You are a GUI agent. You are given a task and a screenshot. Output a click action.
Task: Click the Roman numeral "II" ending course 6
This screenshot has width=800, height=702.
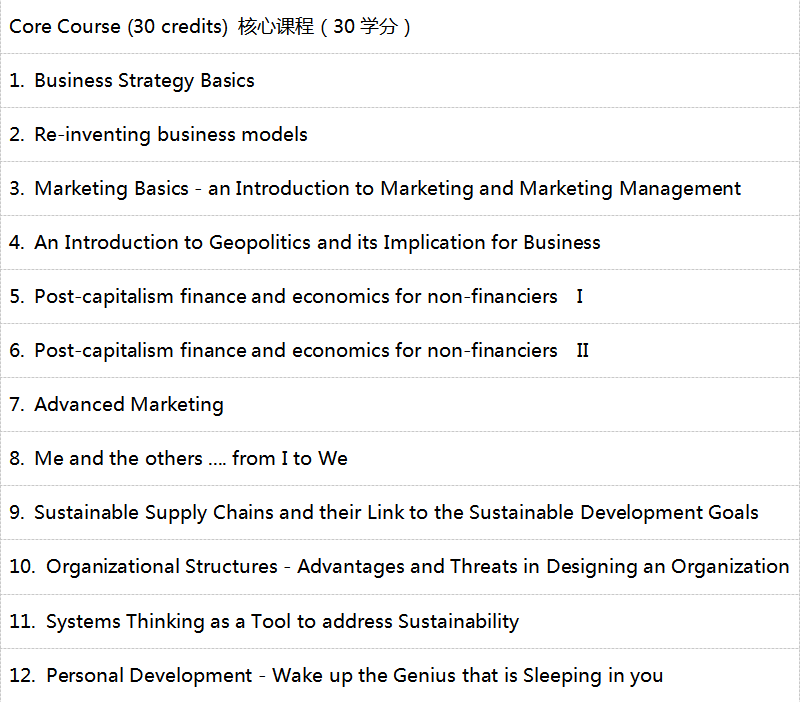click(x=583, y=351)
